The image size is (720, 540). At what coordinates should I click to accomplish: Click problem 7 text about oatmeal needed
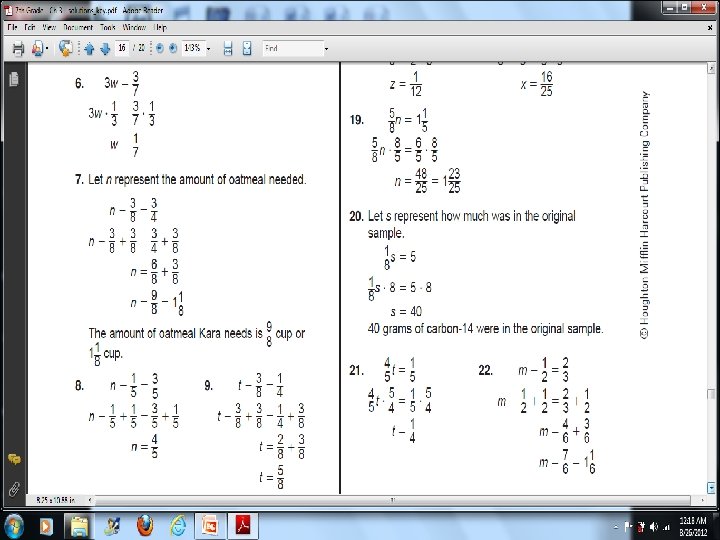(x=197, y=179)
